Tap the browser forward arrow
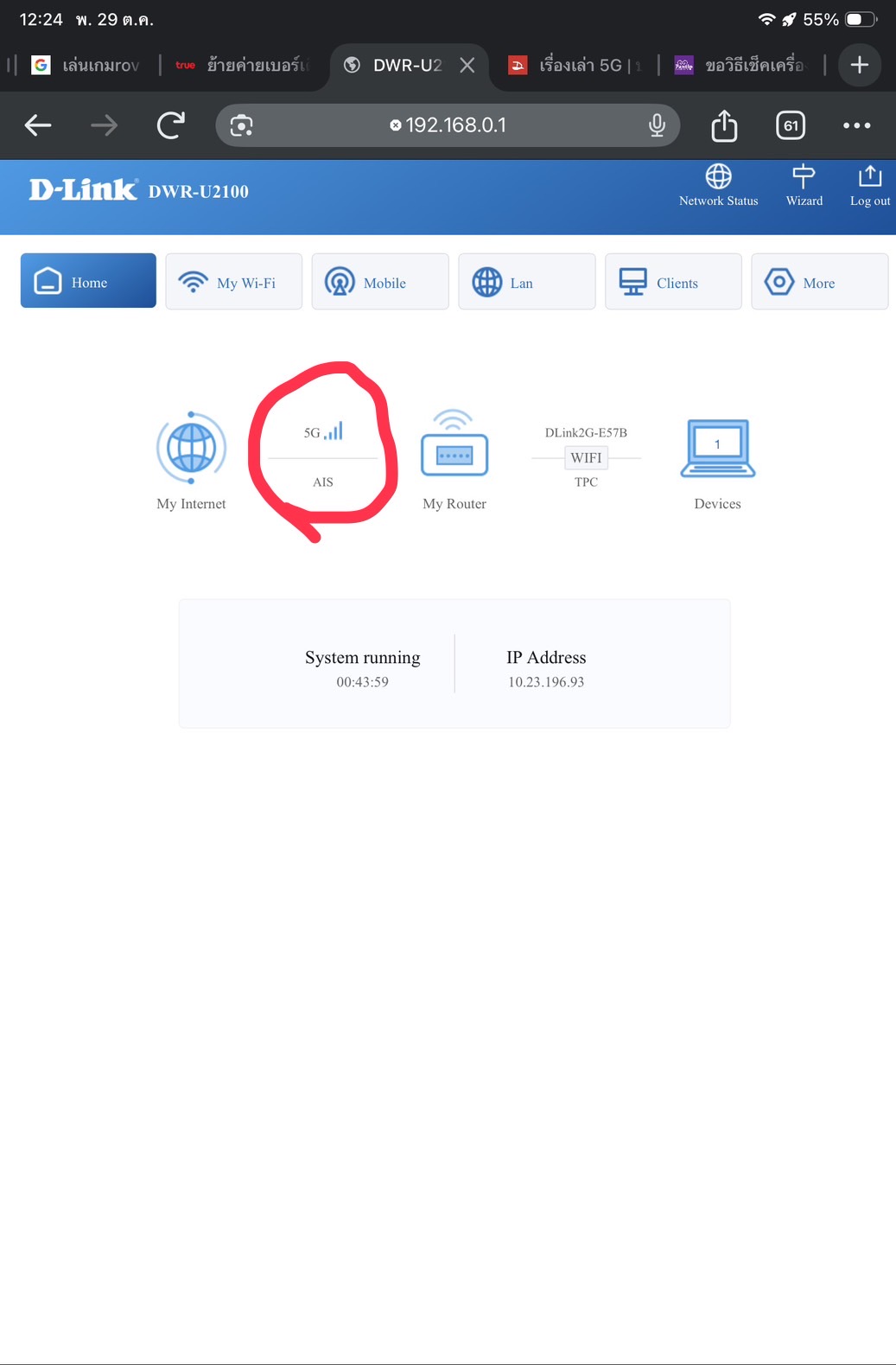The width and height of the screenshot is (896, 1365). tap(105, 125)
